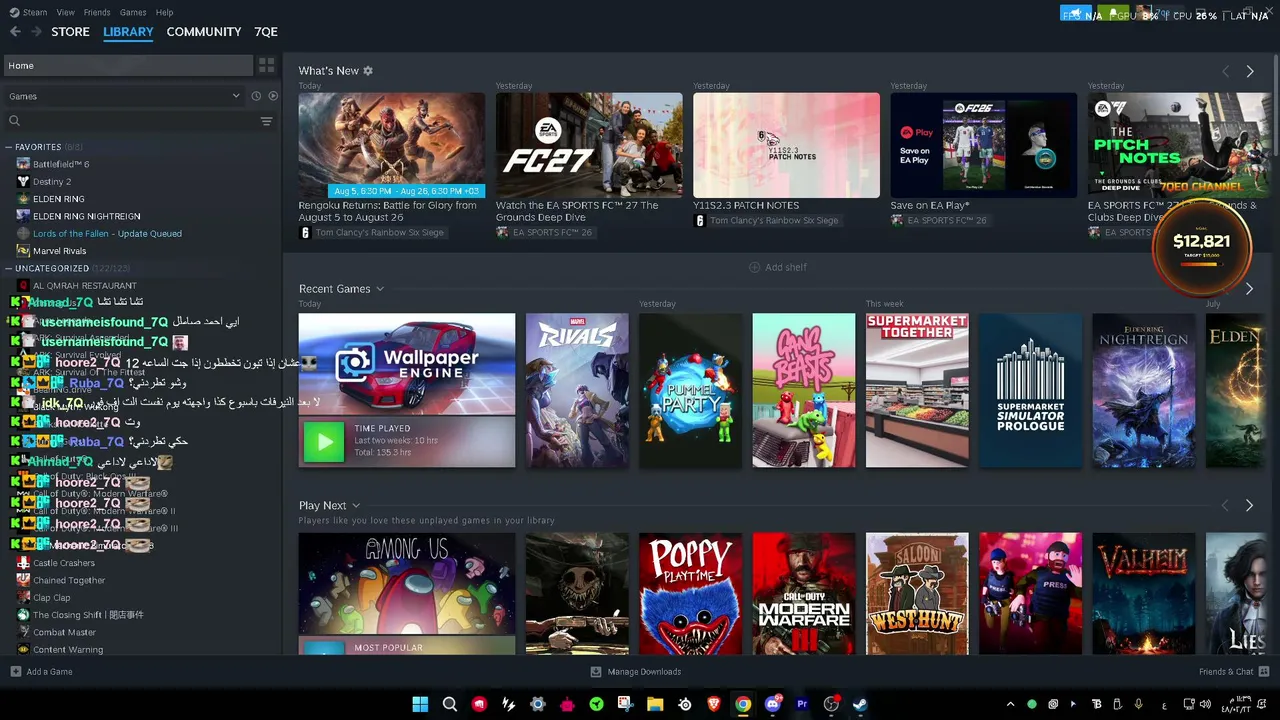This screenshot has height=720, width=1280.
Task: Open the system volume icon in the tray
Action: (1205, 704)
